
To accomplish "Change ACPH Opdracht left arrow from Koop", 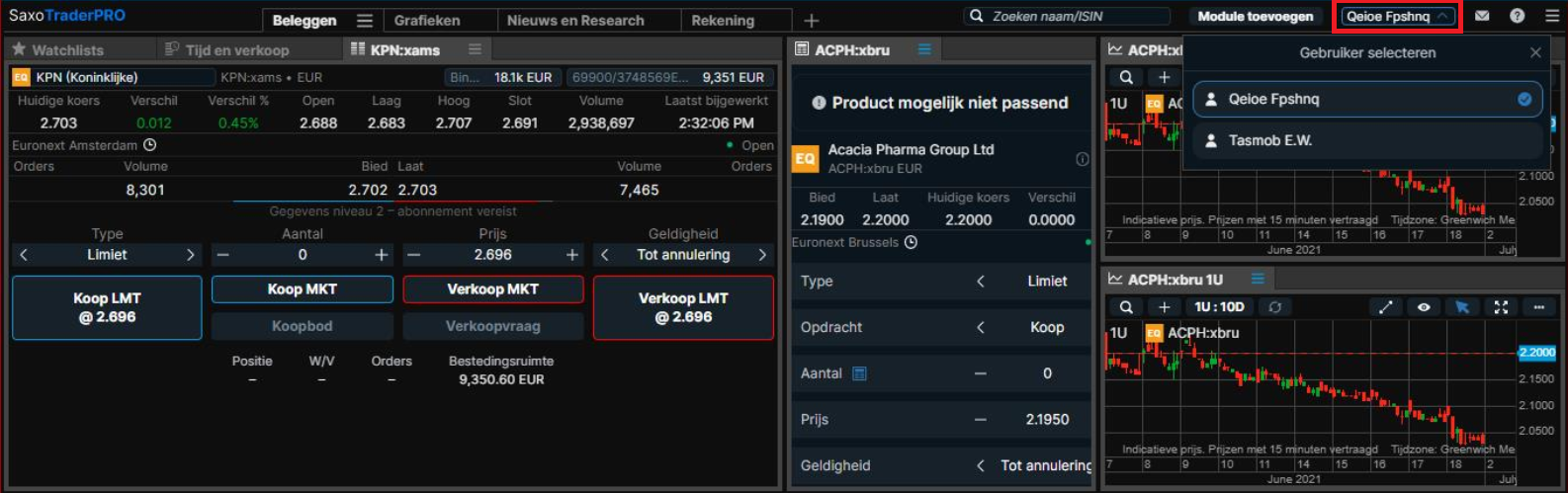I will point(981,327).
